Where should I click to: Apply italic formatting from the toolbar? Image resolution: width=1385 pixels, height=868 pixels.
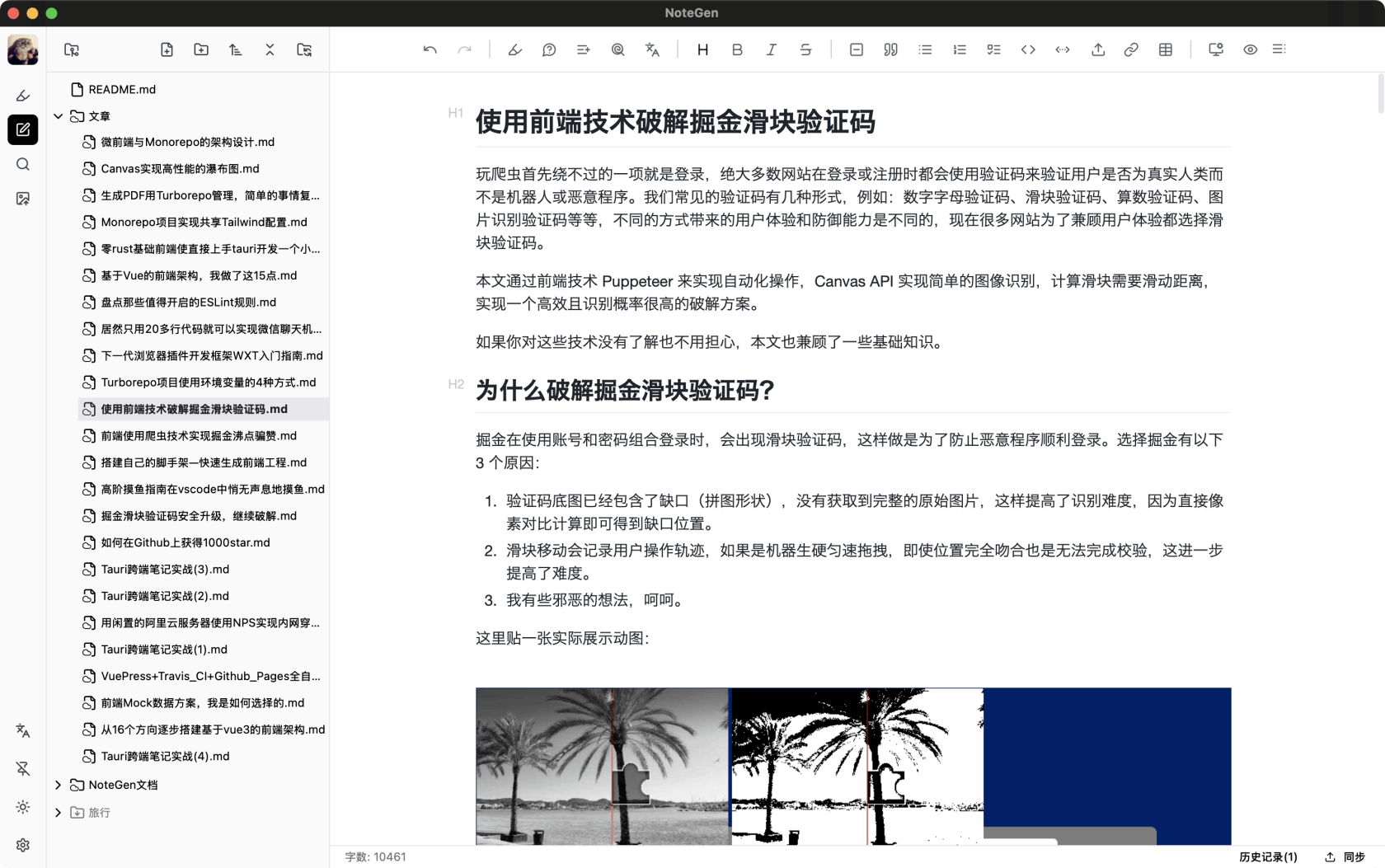(x=771, y=49)
